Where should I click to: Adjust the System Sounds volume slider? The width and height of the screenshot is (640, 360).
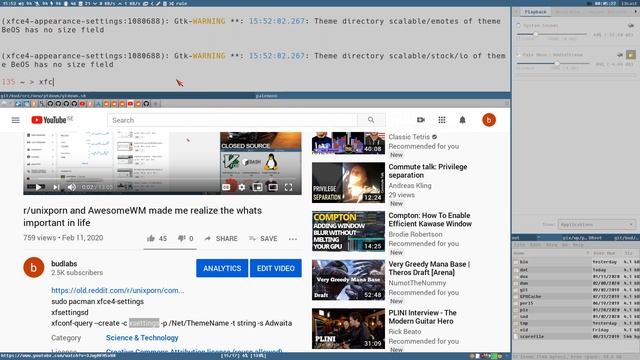click(x=551, y=34)
